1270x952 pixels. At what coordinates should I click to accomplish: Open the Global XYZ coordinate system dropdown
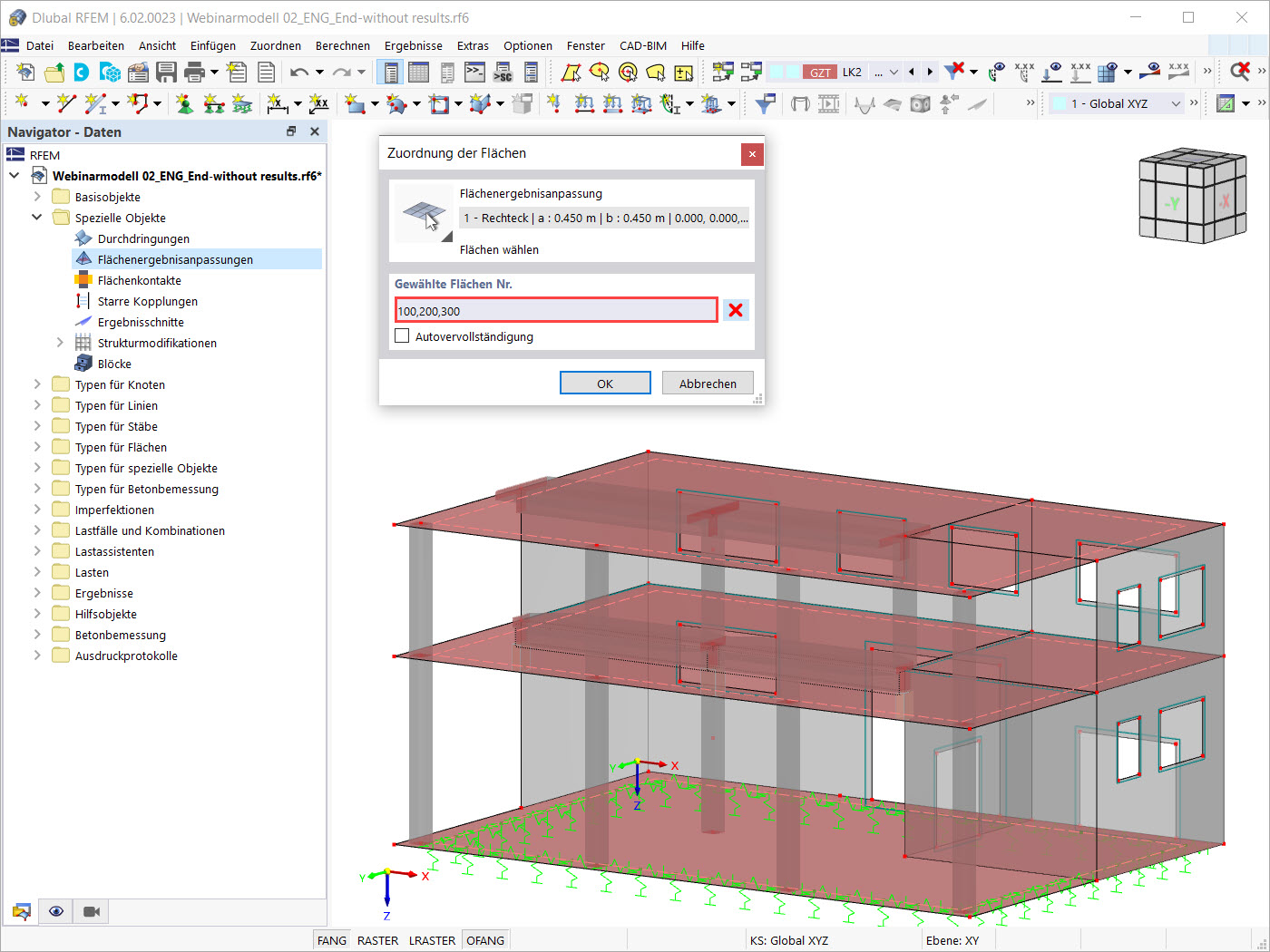pos(1176,103)
